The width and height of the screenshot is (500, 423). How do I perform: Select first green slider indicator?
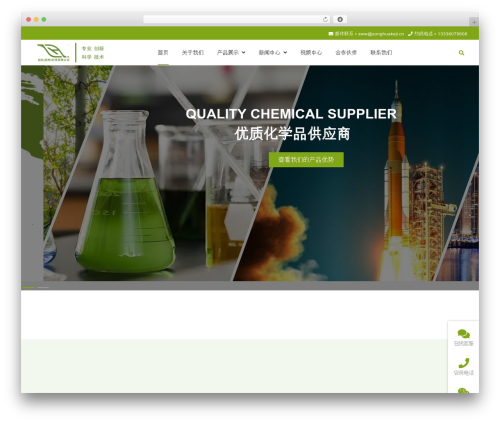coord(28,287)
